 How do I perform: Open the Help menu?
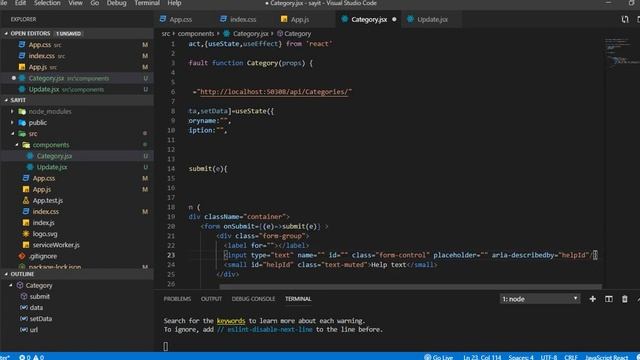tap(174, 3)
